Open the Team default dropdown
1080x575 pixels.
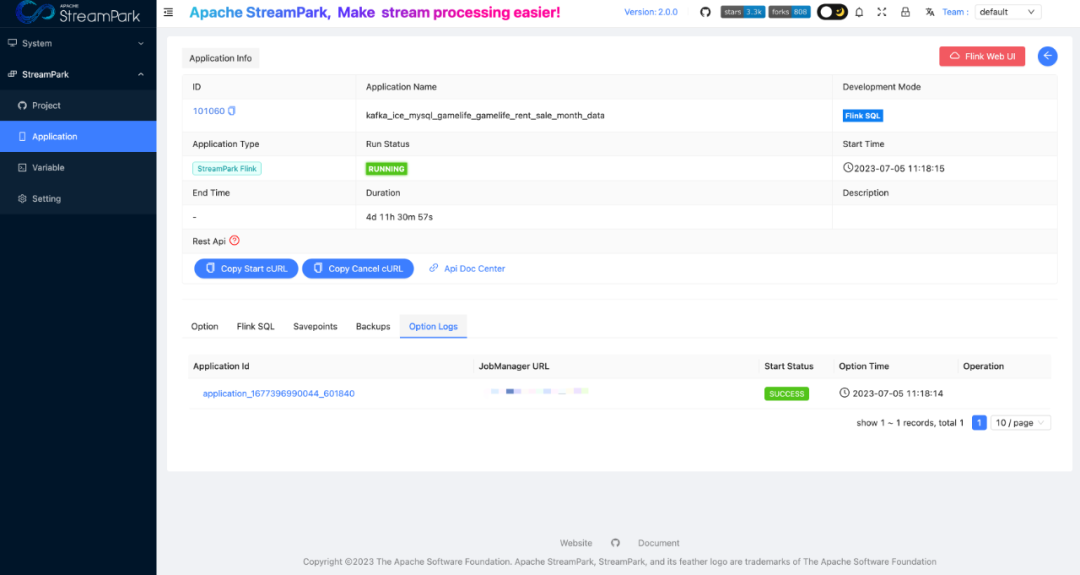pos(1005,12)
